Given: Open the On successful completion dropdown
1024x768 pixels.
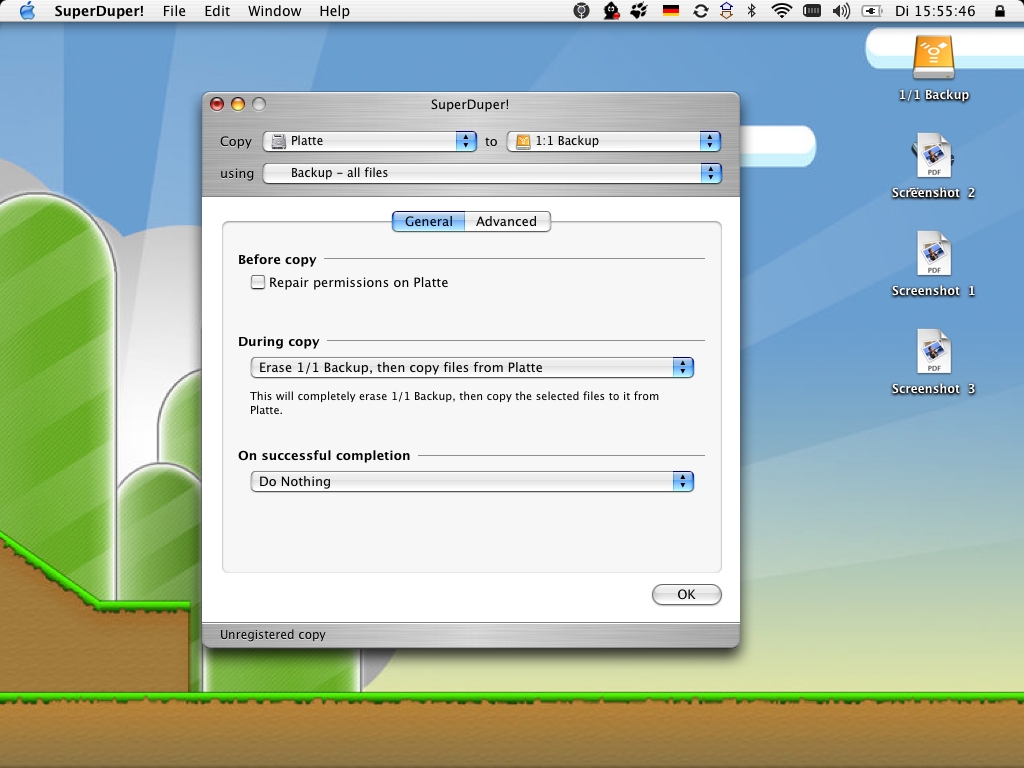Looking at the screenshot, I should pyautogui.click(x=472, y=482).
